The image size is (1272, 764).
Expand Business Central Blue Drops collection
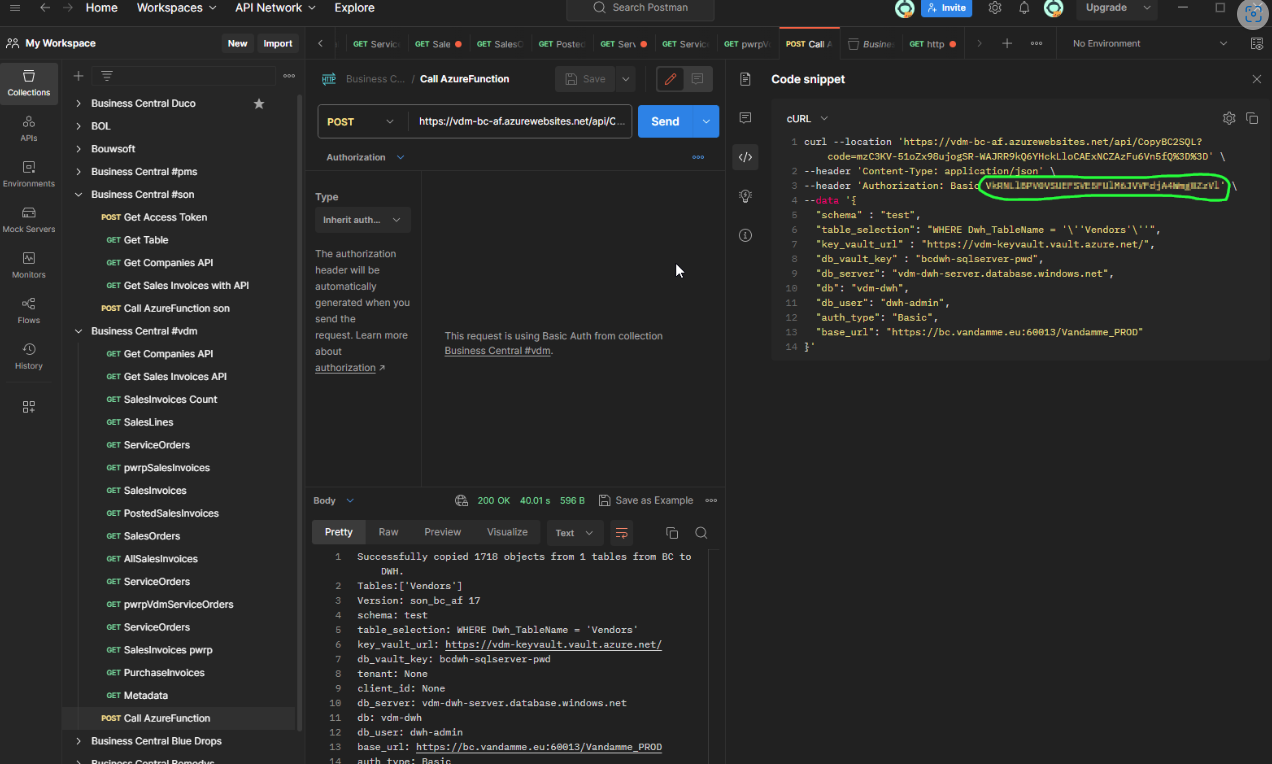[78, 741]
